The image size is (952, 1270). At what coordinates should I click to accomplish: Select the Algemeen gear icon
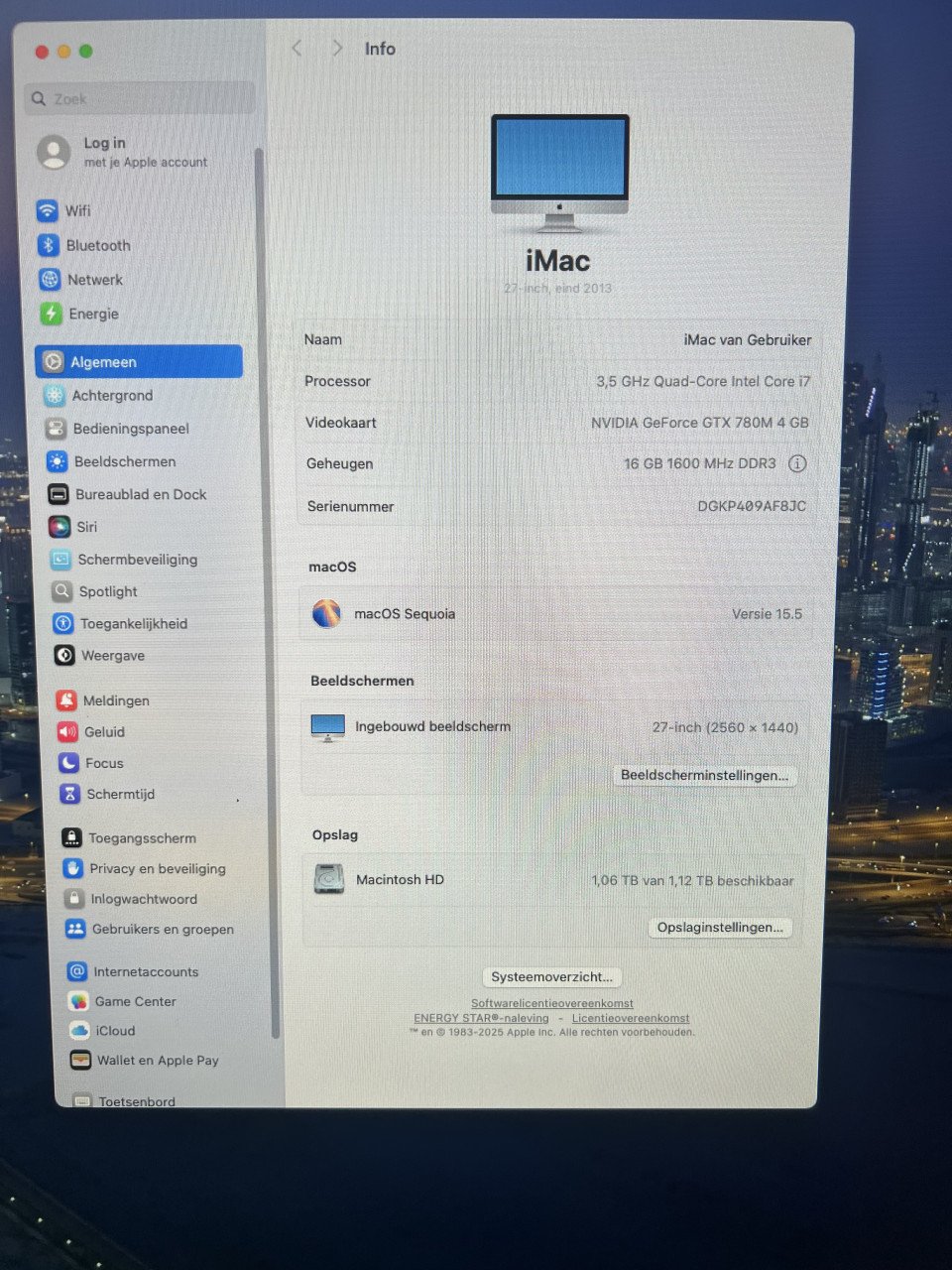pos(54,362)
